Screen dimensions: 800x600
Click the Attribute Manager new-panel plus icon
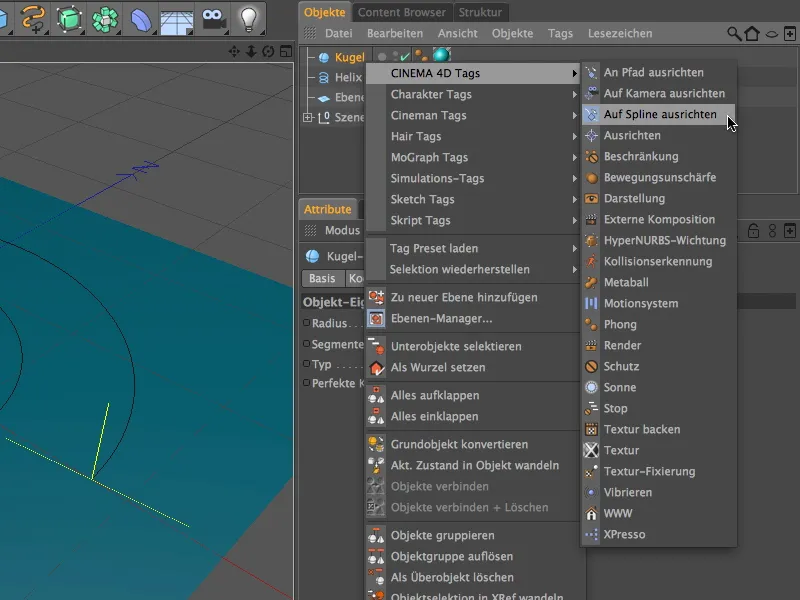click(790, 231)
